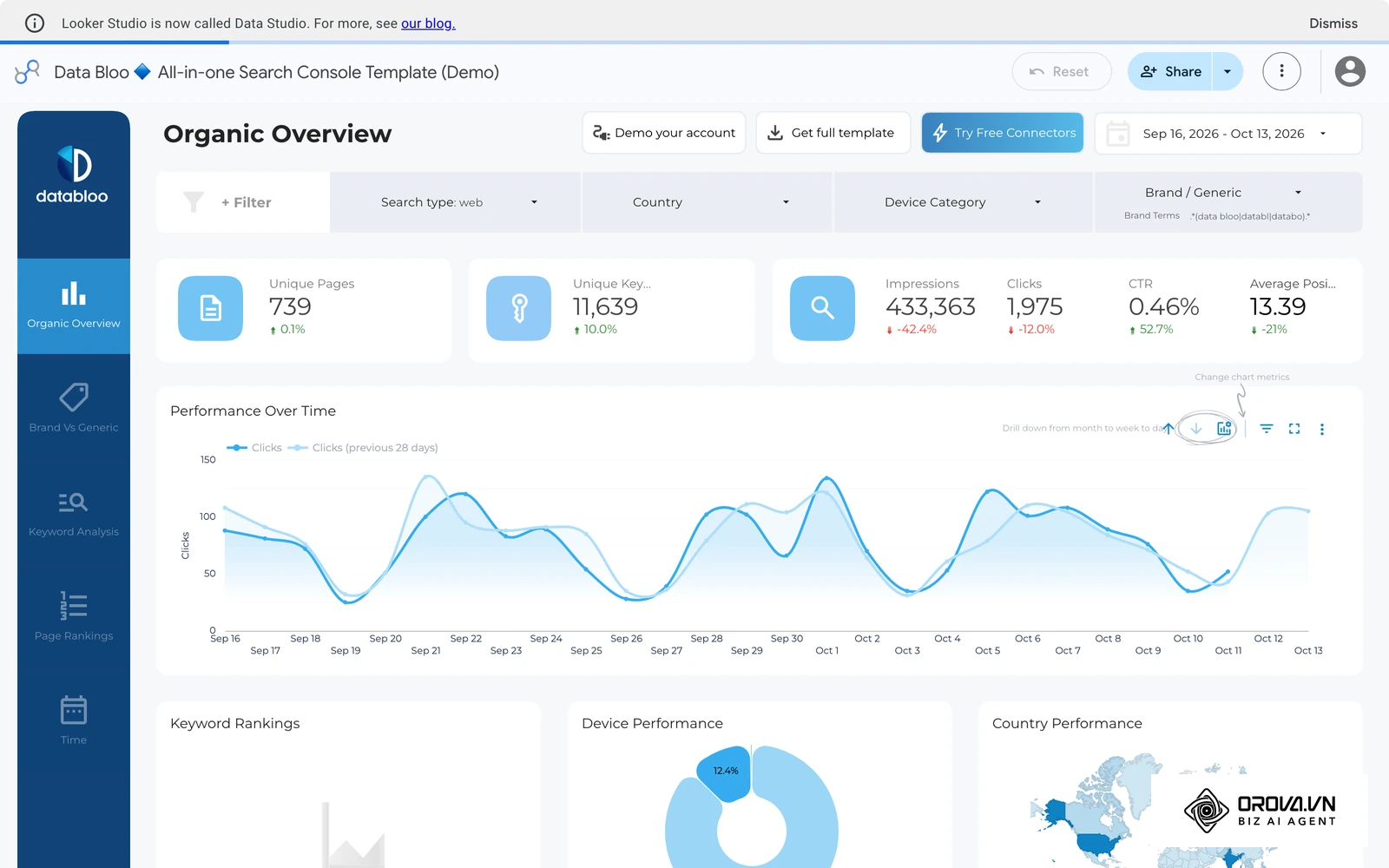
Task: Click the Share button
Action: coord(1170,71)
